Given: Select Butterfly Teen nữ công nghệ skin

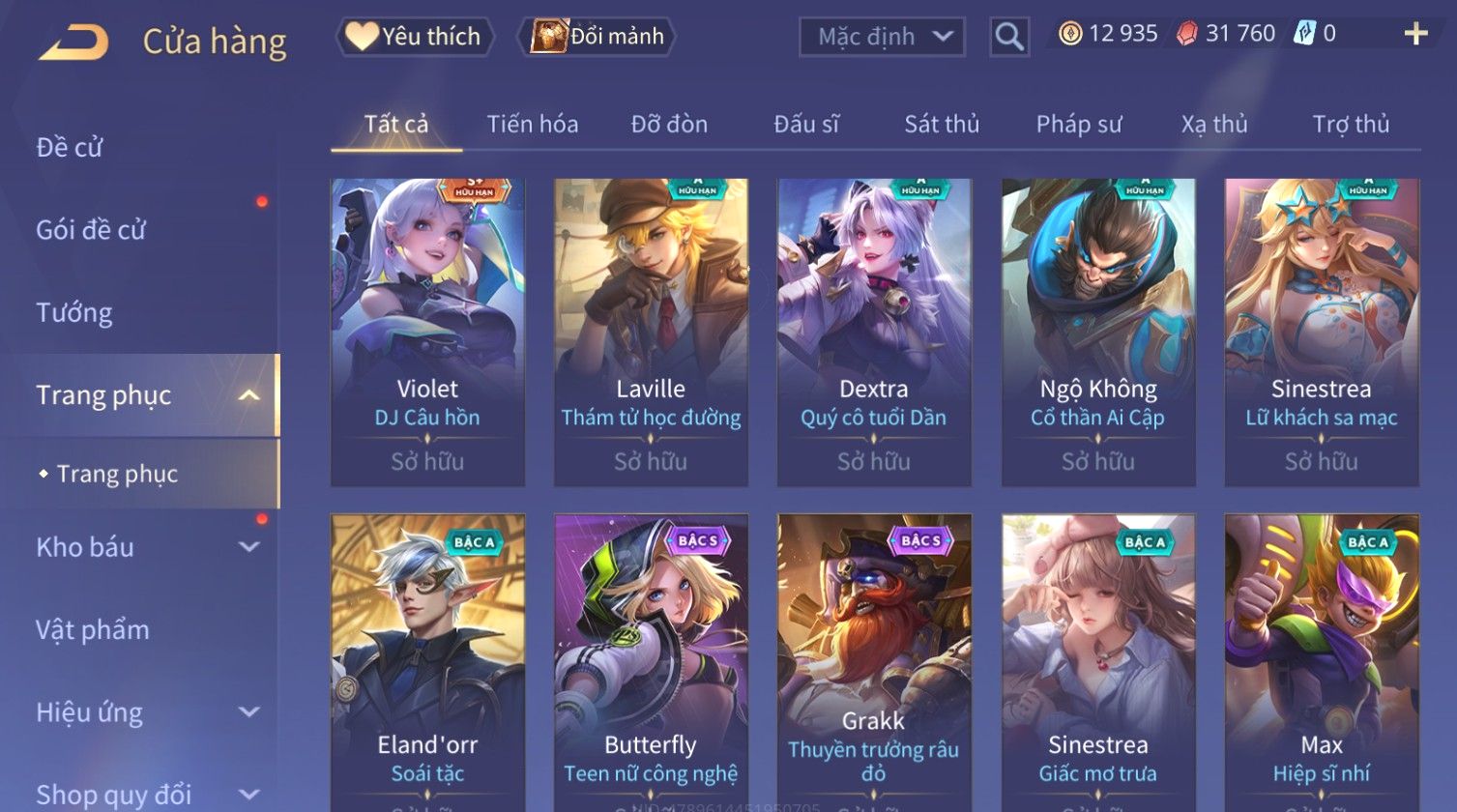Looking at the screenshot, I should pos(651,663).
